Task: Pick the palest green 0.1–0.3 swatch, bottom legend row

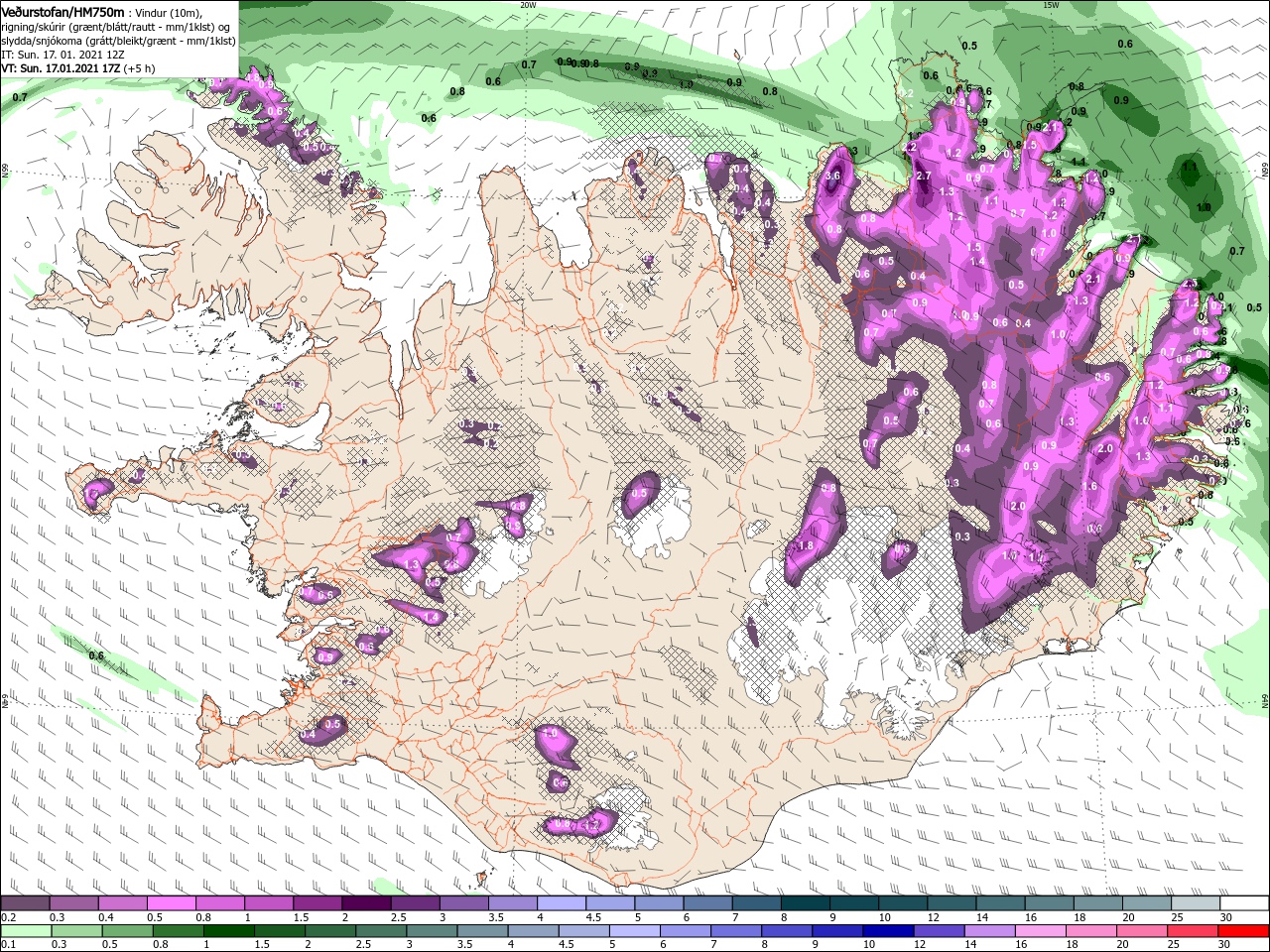Action: 24,931
